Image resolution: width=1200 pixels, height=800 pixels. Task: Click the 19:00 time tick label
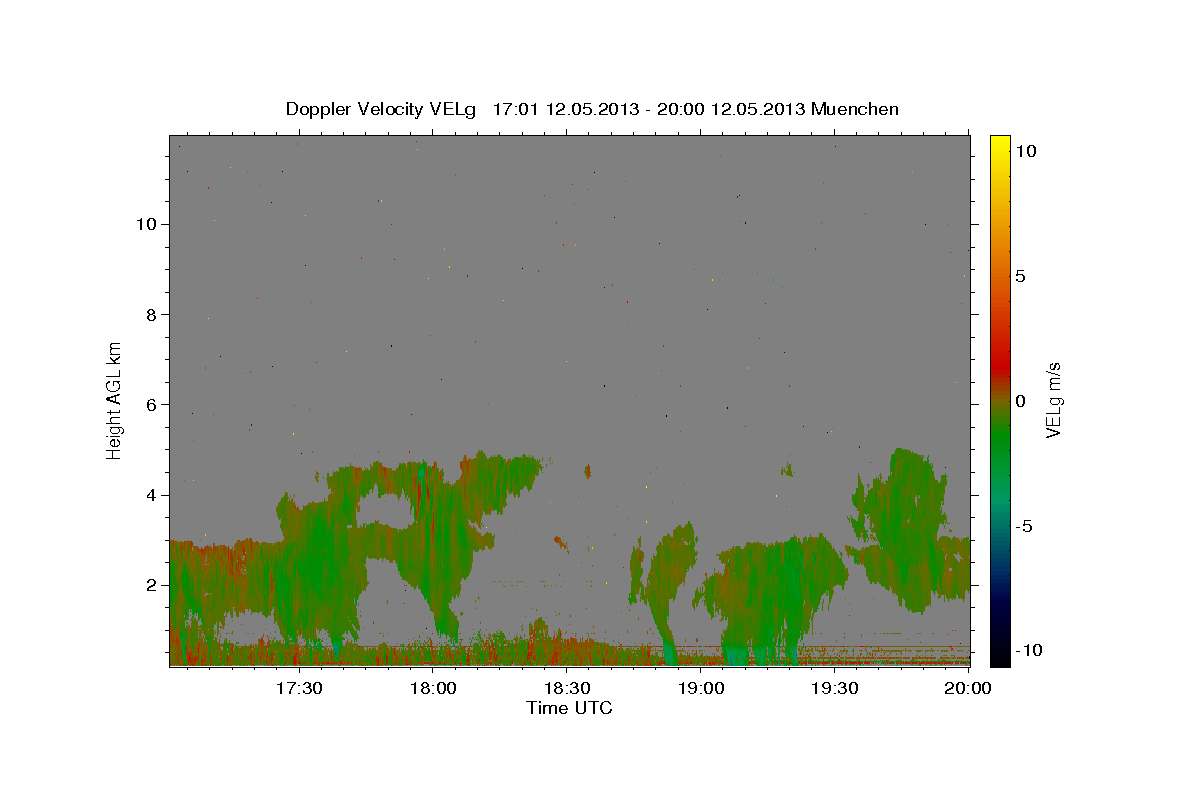pos(702,688)
